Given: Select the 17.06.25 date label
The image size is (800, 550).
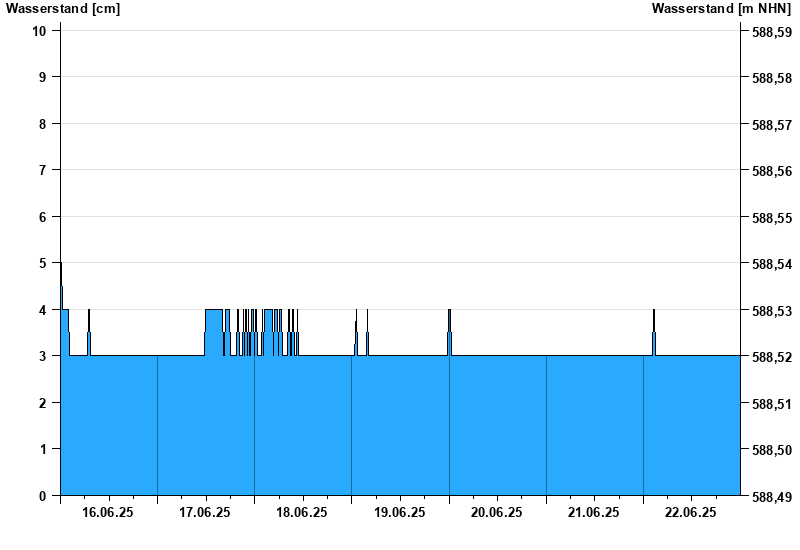Looking at the screenshot, I should click(205, 513).
